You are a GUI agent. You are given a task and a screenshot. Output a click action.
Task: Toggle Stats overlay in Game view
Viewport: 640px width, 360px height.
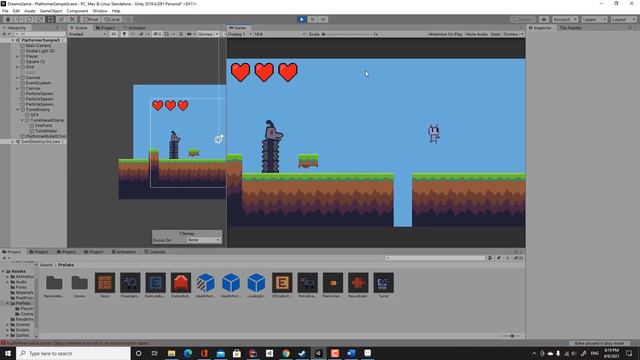(495, 34)
